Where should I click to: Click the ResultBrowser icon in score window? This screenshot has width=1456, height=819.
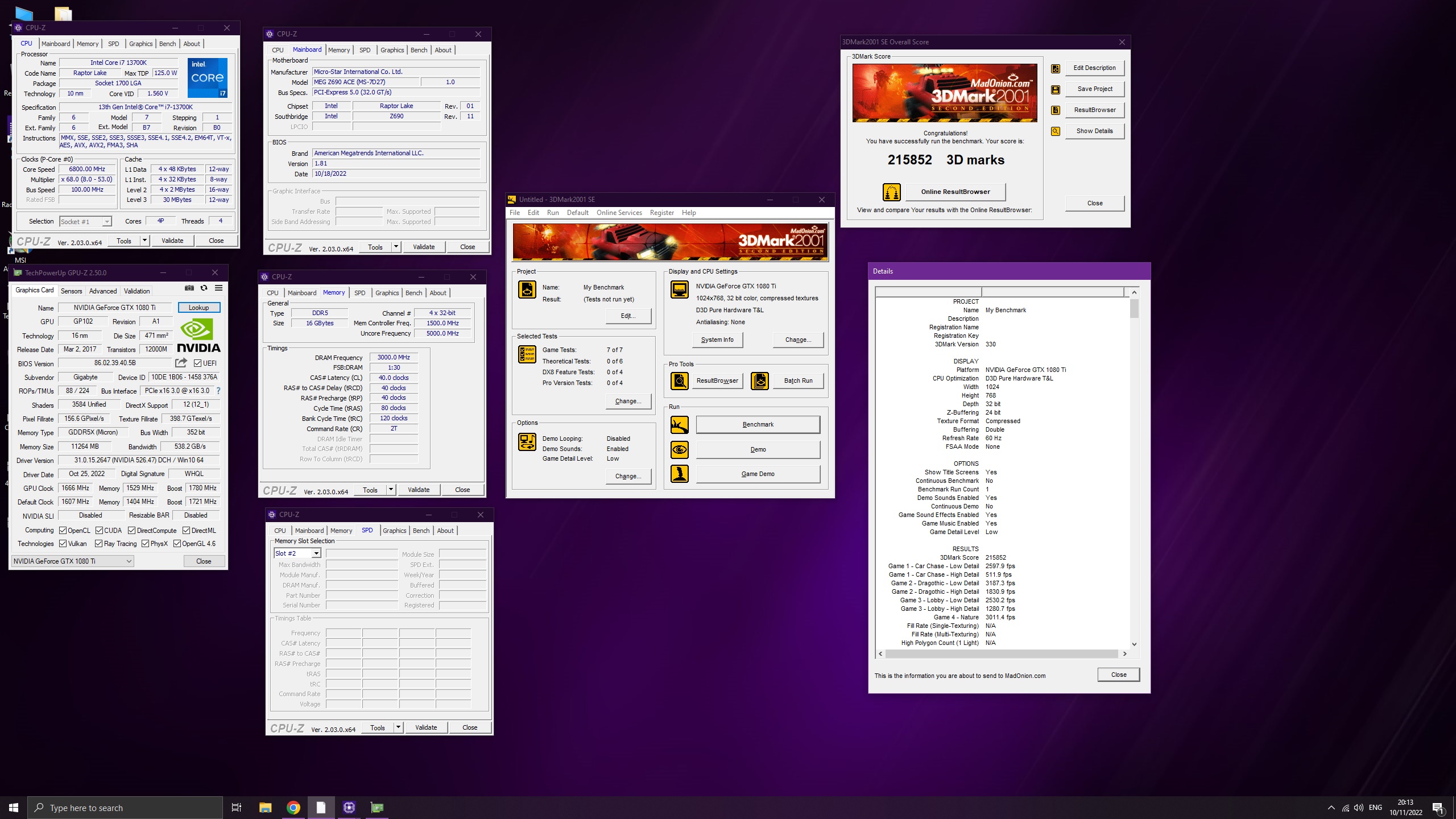(1056, 110)
